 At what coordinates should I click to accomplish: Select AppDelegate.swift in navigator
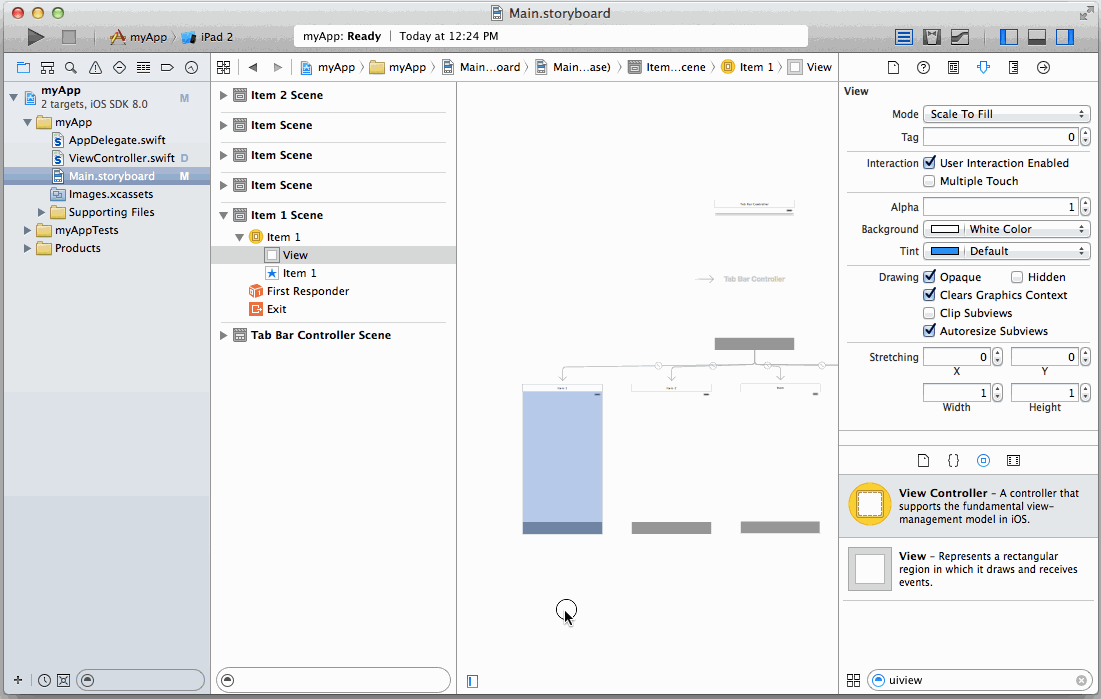coord(117,140)
